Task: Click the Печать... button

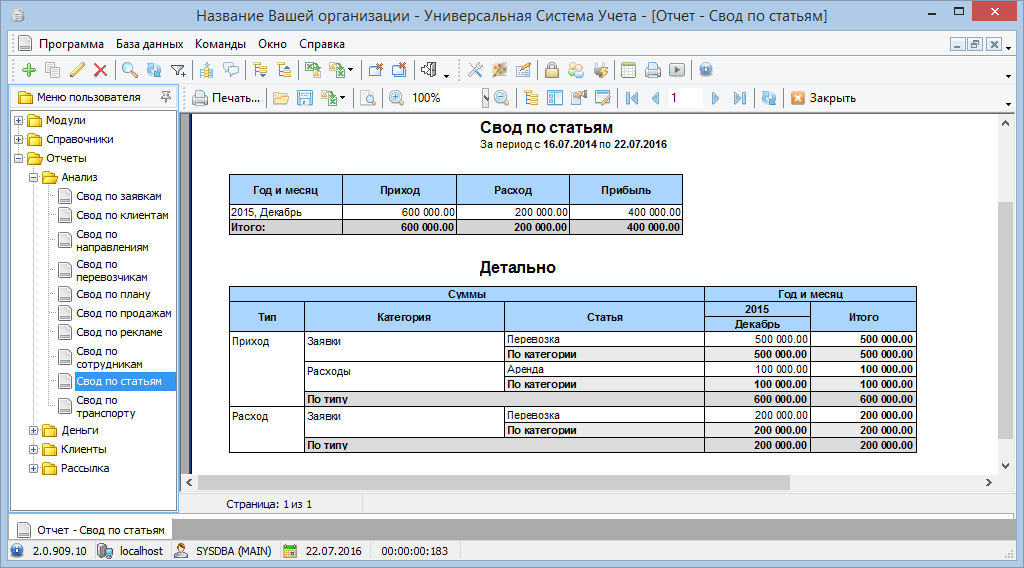Action: [x=226, y=98]
